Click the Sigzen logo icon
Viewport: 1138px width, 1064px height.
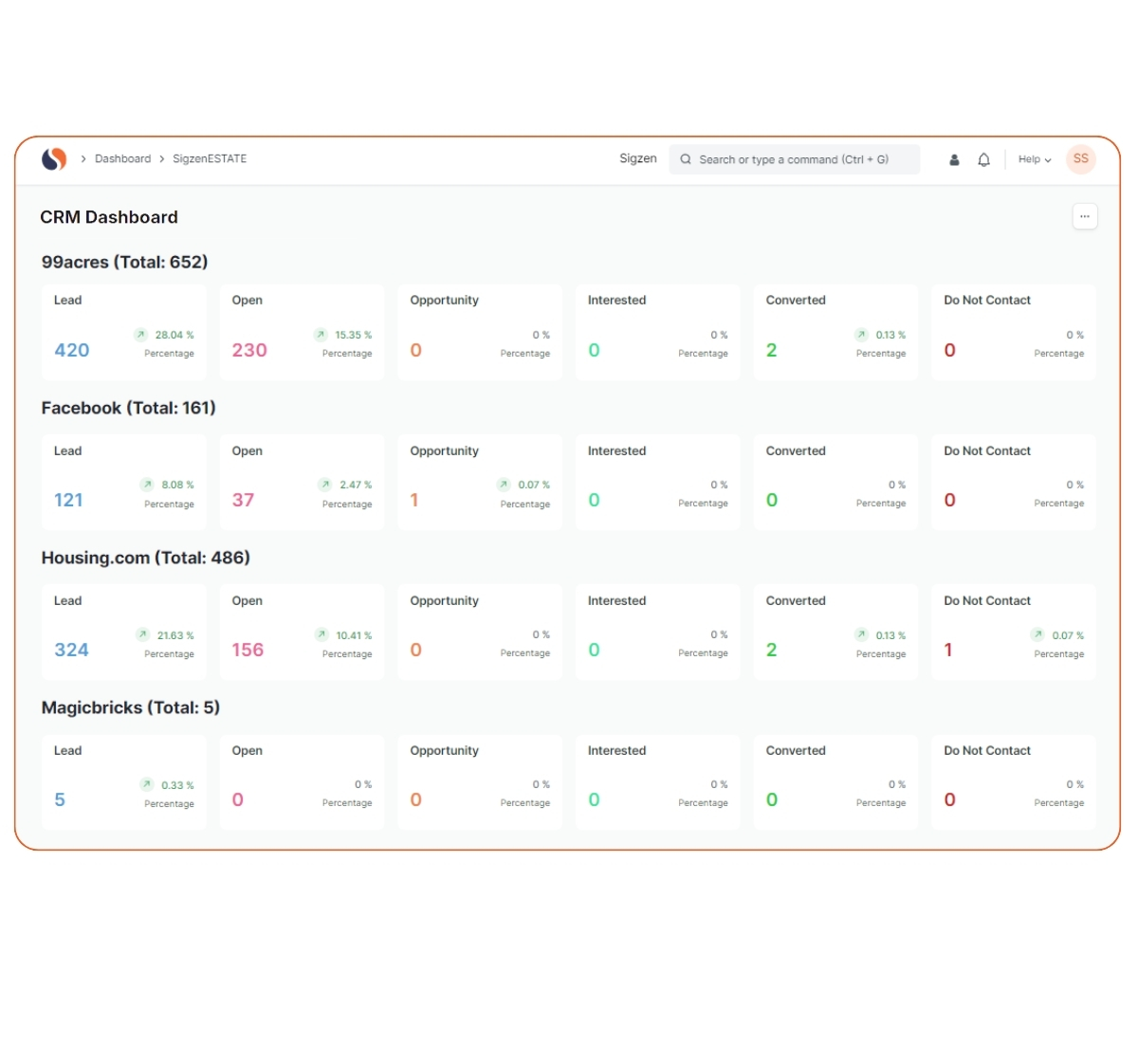point(54,159)
